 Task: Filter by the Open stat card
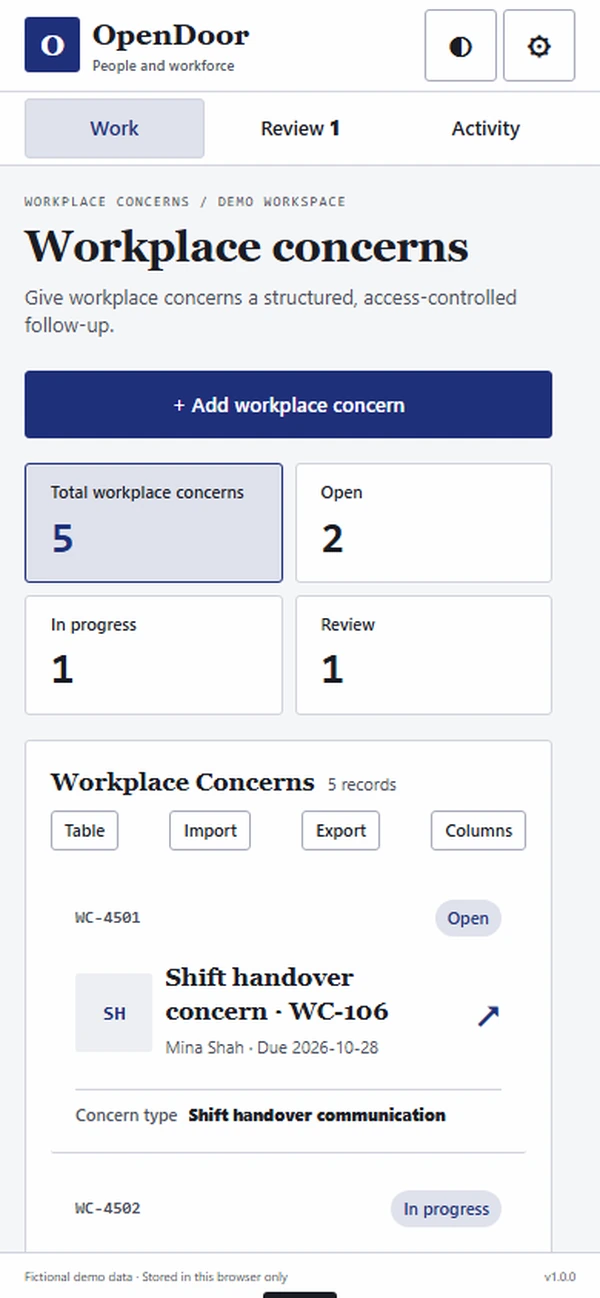point(424,523)
